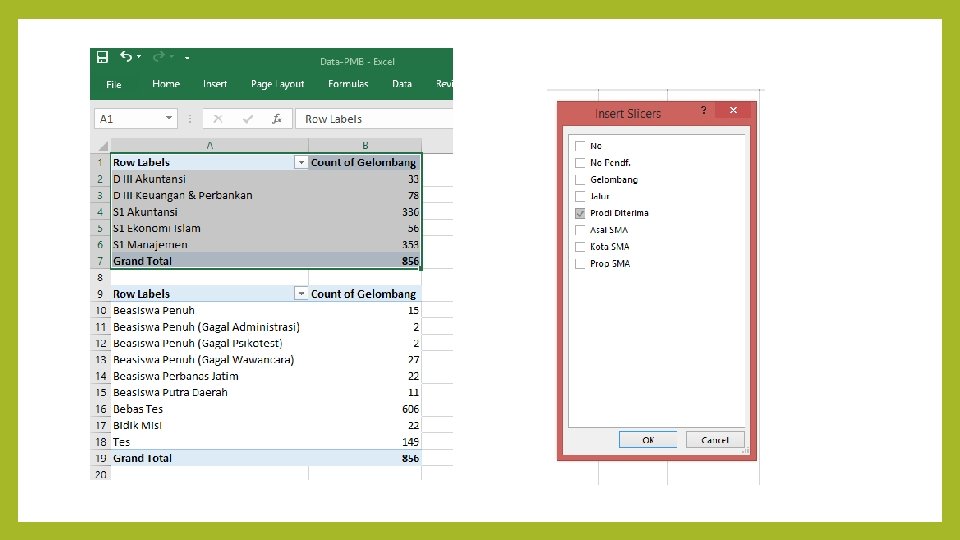The image size is (960, 540).
Task: Close the Insert Slicers dialog
Action: click(x=733, y=110)
